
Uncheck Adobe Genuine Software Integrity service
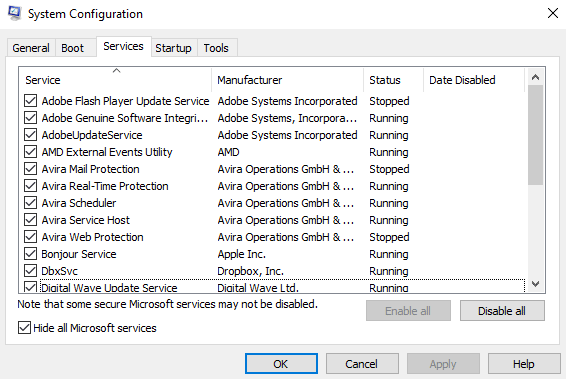(x=31, y=118)
